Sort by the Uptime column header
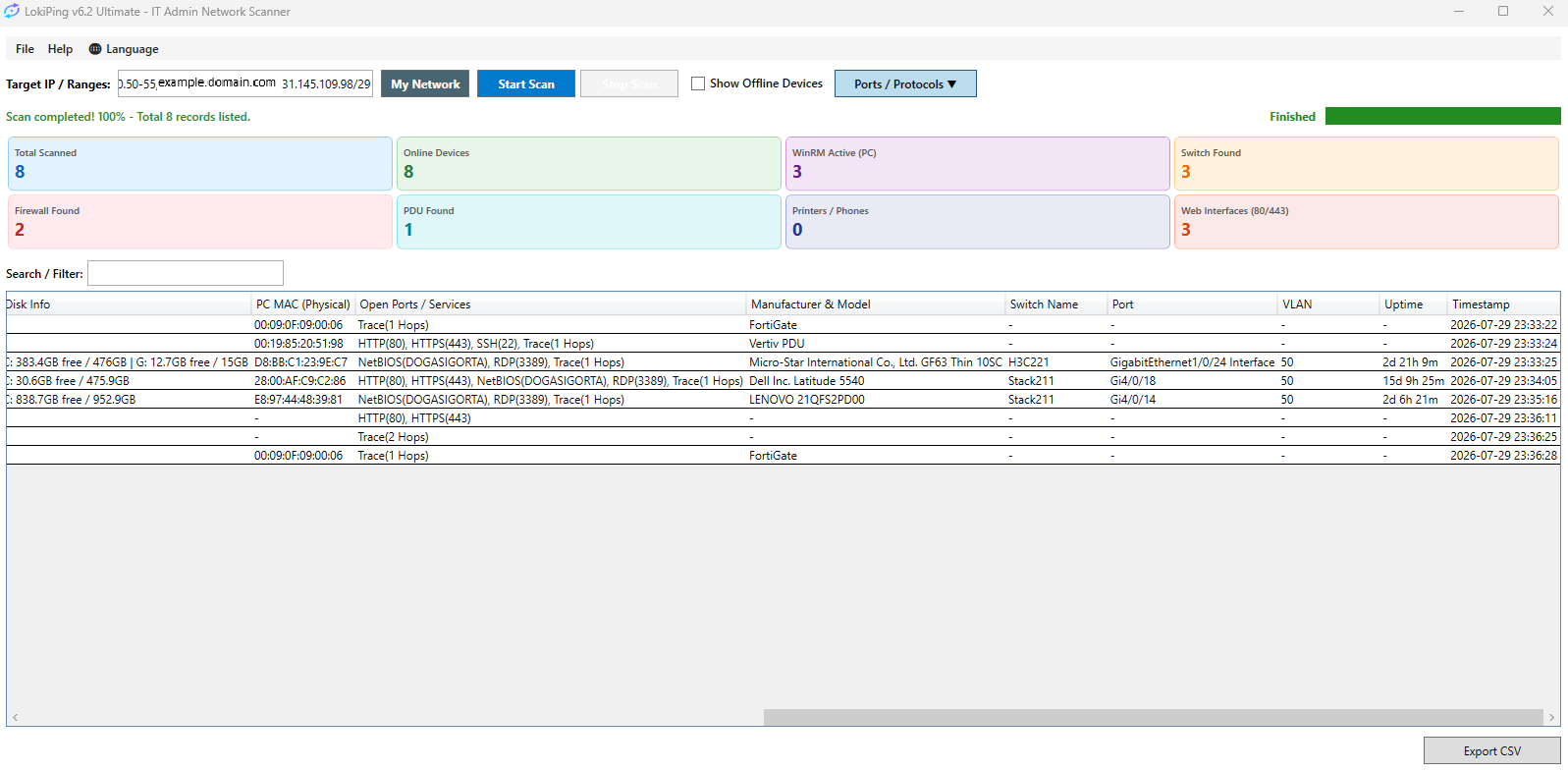Image resolution: width=1568 pixels, height=772 pixels. point(1414,304)
